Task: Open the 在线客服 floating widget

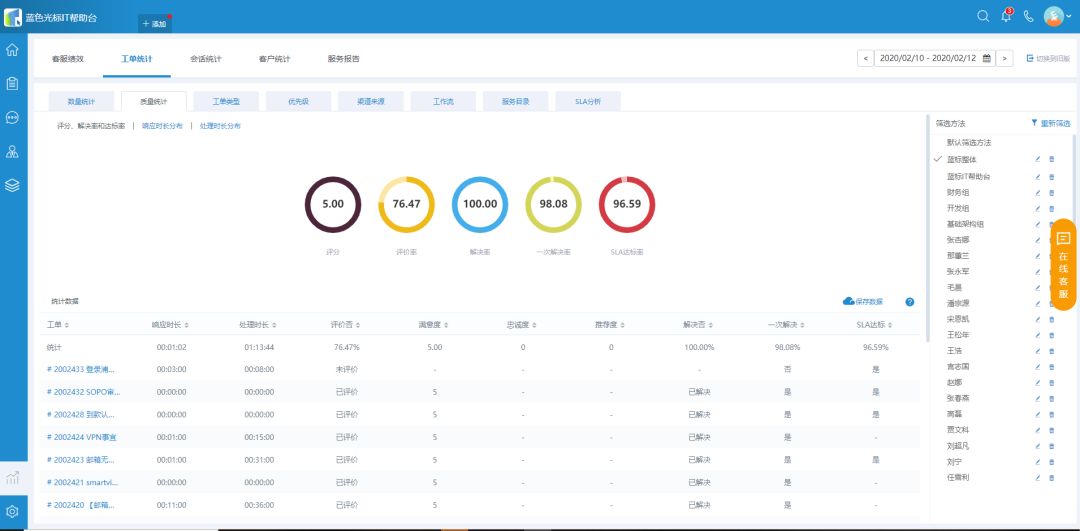Action: click(x=1064, y=265)
